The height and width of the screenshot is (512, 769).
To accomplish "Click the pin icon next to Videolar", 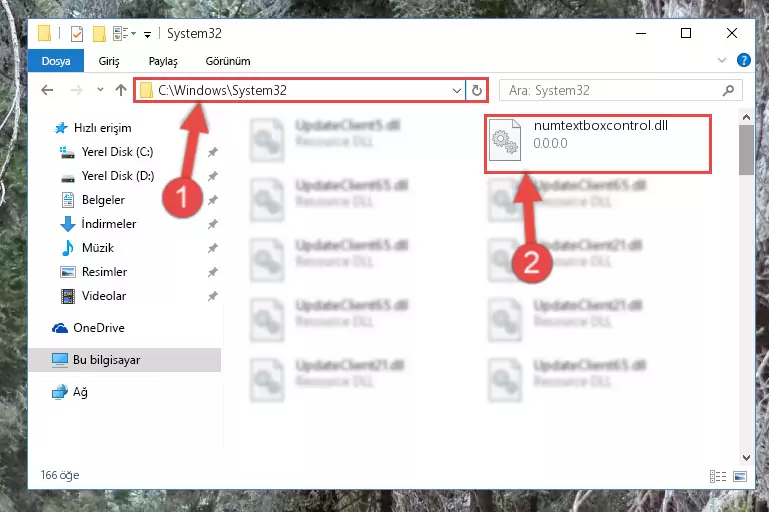I will tap(212, 296).
